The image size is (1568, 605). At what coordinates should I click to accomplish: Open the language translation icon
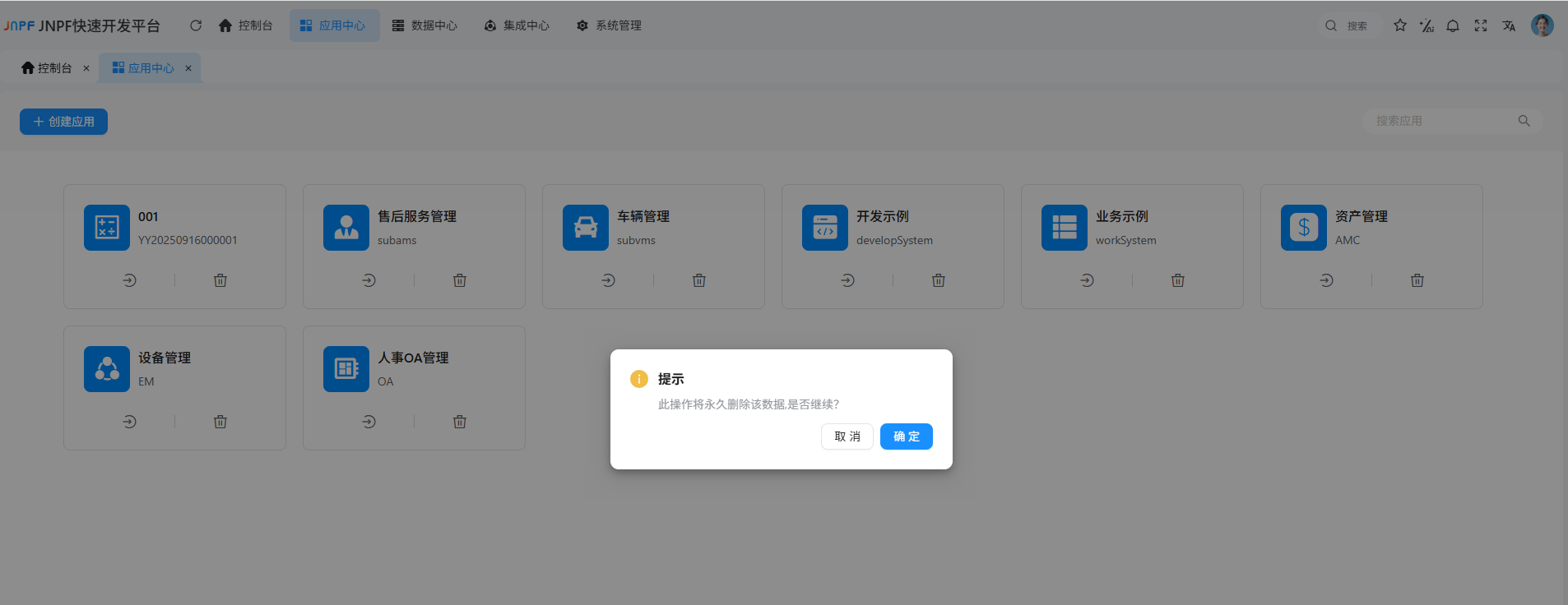click(1509, 25)
